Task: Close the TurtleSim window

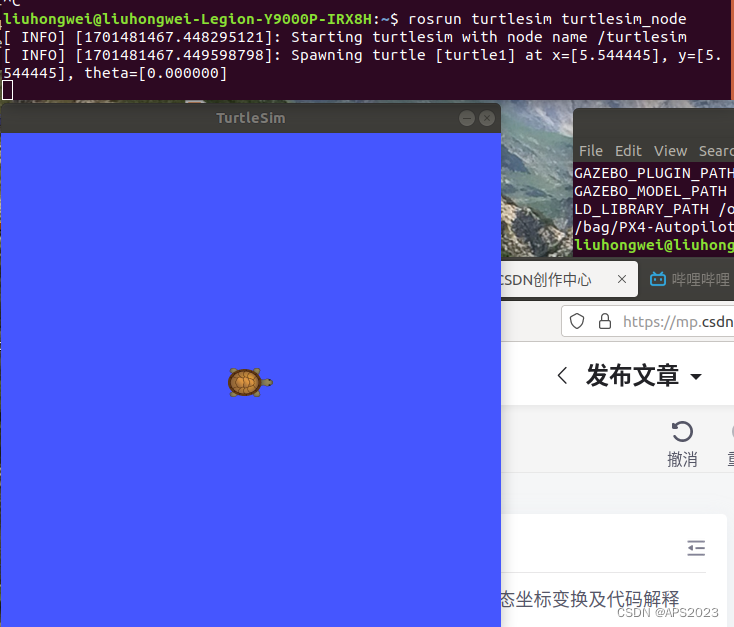Action: 487,118
